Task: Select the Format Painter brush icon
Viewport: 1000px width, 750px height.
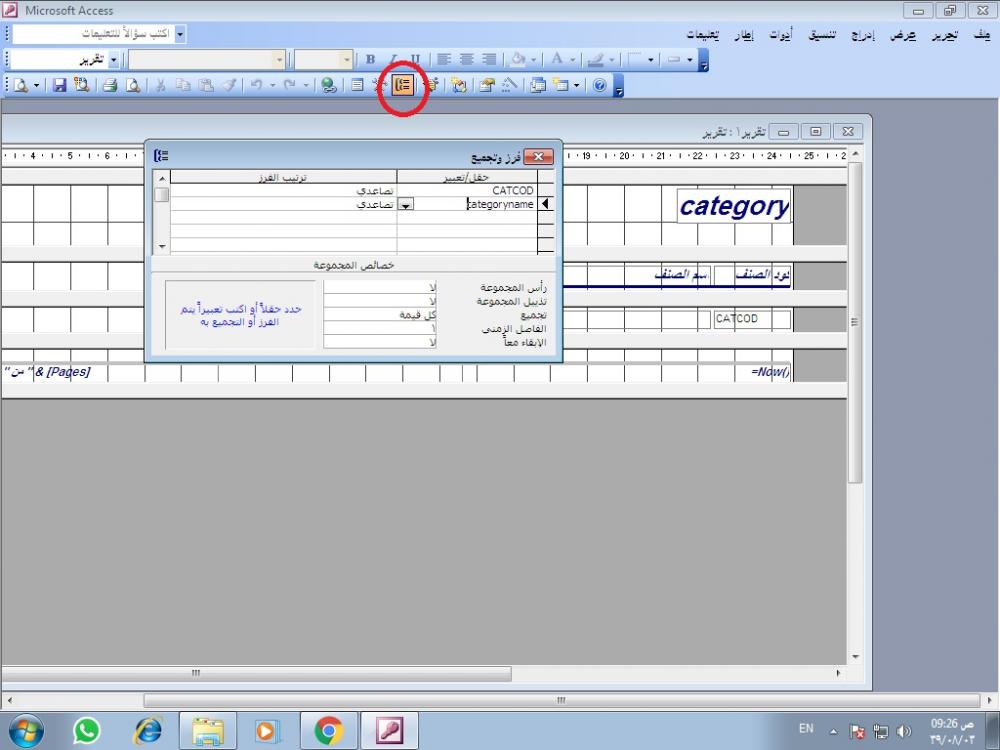Action: (x=229, y=85)
